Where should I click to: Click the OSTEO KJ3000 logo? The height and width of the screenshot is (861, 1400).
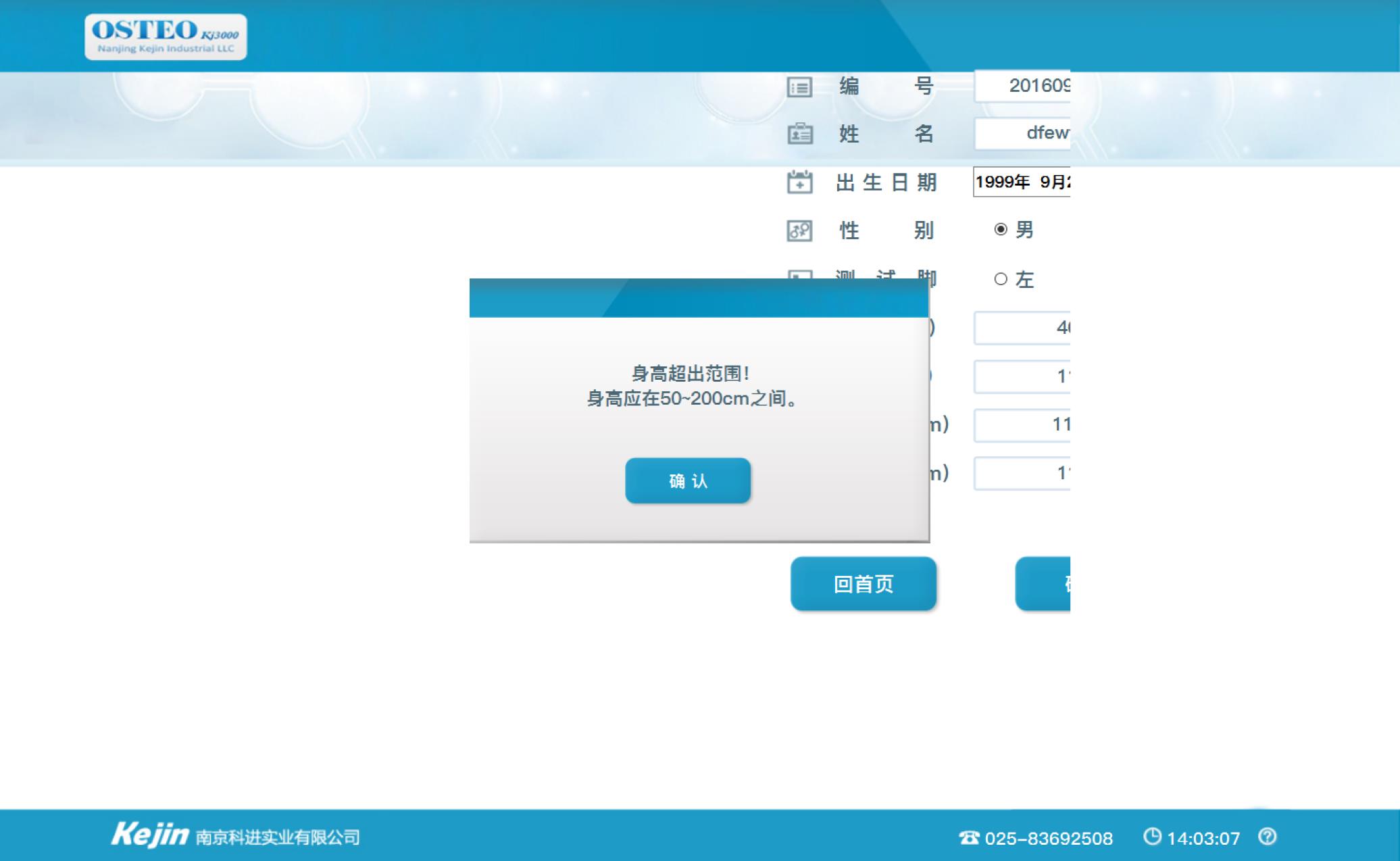click(166, 37)
